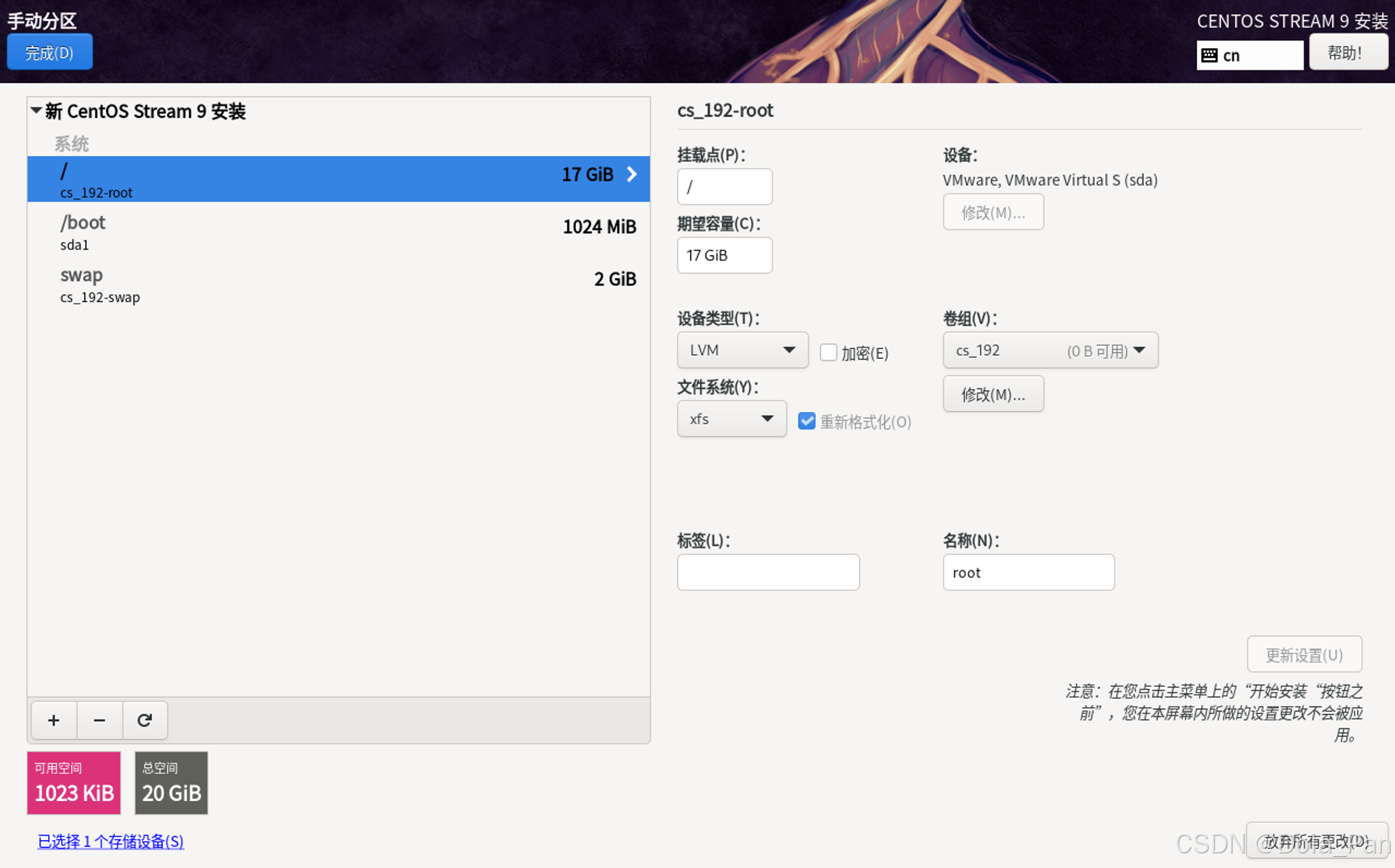Click the 可用空间 1023 KiB box

pos(74,782)
